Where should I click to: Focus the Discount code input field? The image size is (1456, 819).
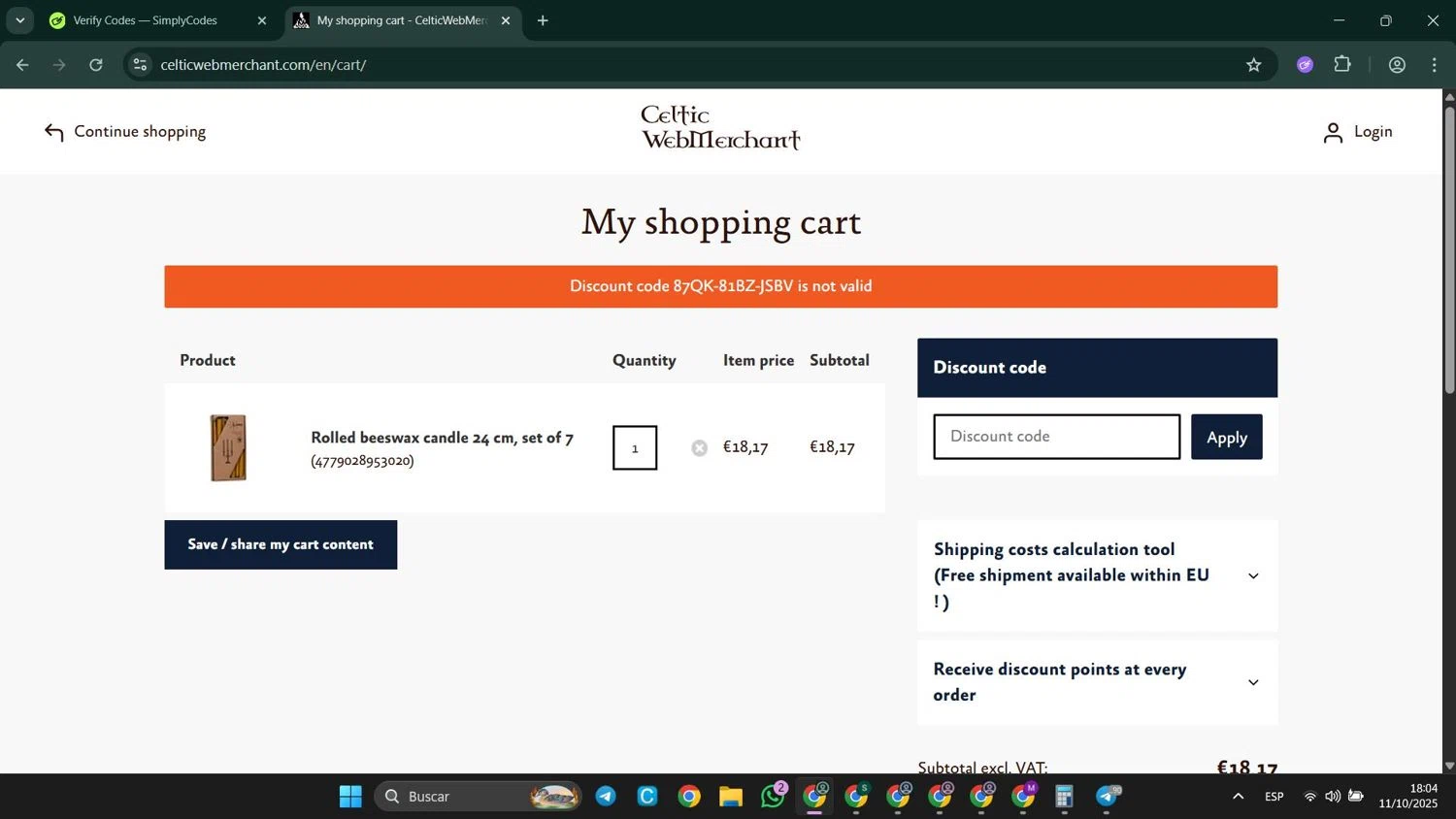pyautogui.click(x=1056, y=437)
